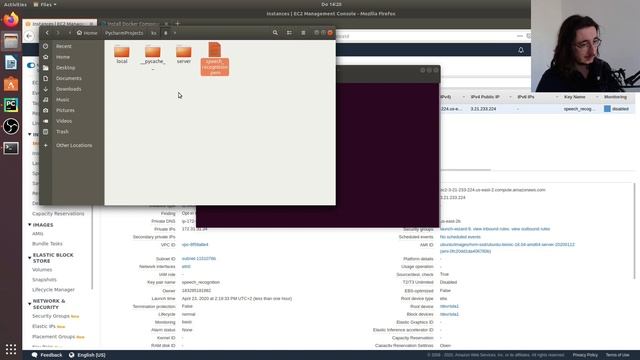This screenshot has height=360, width=640.
Task: Open the Firefox icon in the dock
Action: click(11, 20)
